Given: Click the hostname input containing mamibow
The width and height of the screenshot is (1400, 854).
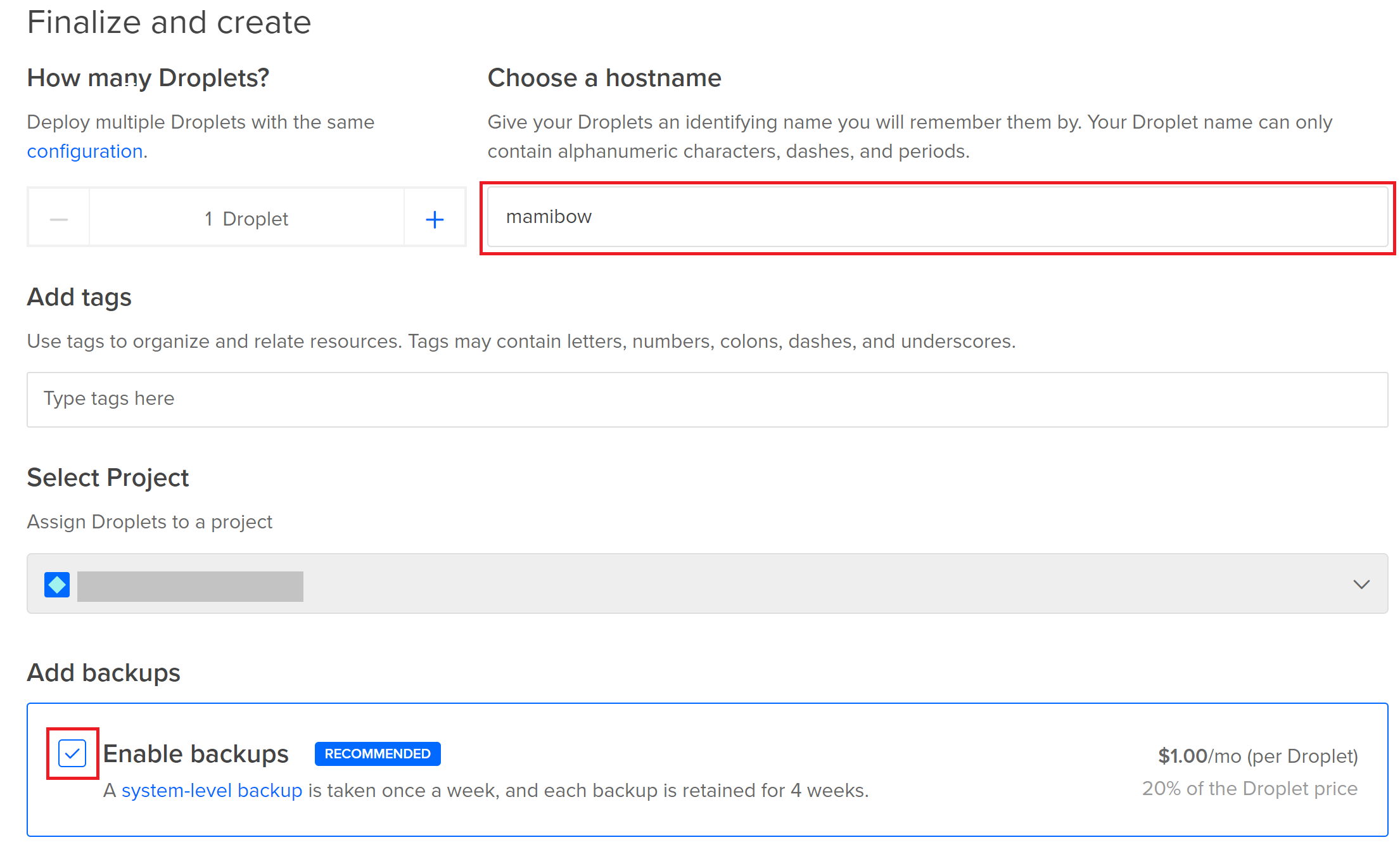Looking at the screenshot, I should point(937,217).
